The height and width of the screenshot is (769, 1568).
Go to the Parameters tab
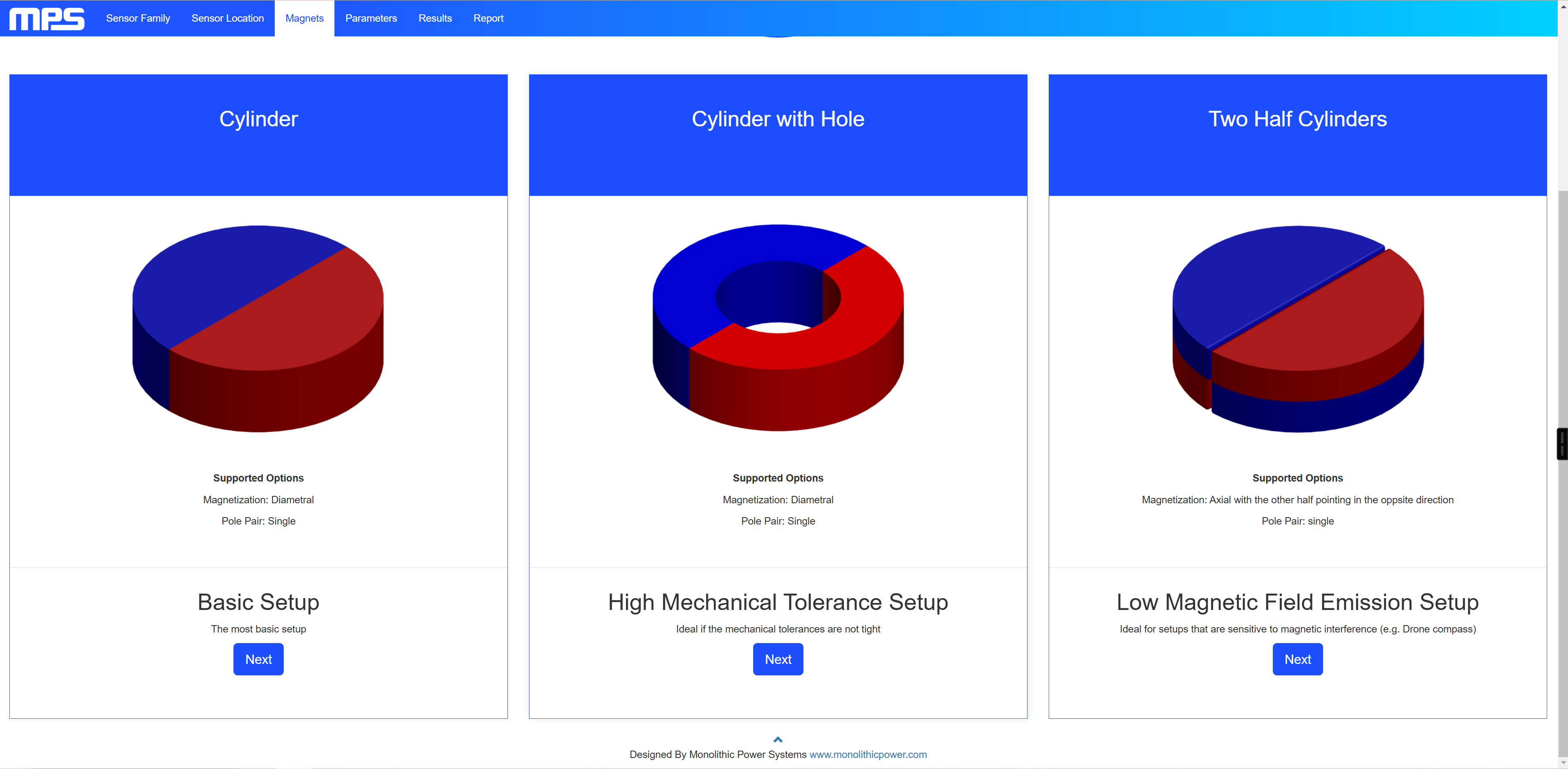pos(371,18)
